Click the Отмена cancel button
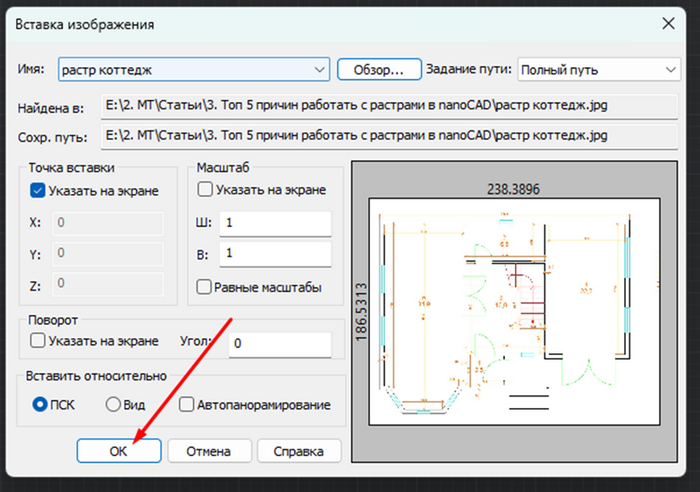700x492 pixels. 209,451
